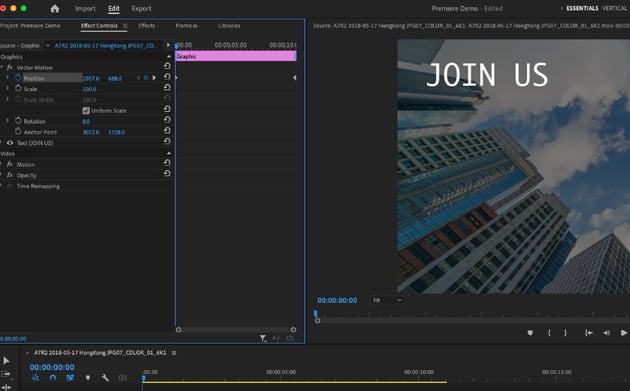Click the Rotation value 0.0

pos(86,121)
